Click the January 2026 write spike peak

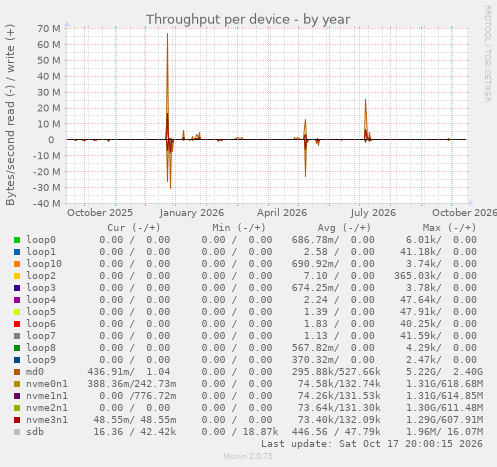pos(167,34)
